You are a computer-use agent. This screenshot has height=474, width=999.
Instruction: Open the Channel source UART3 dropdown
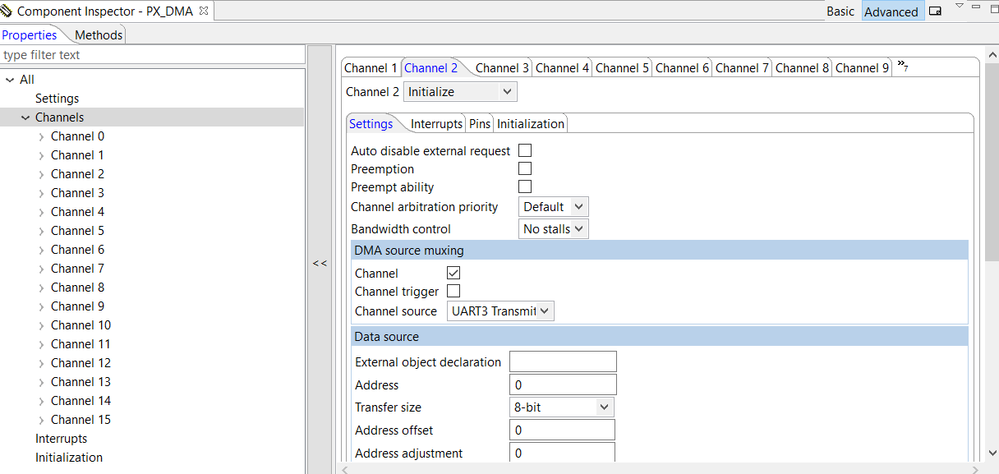coord(500,311)
